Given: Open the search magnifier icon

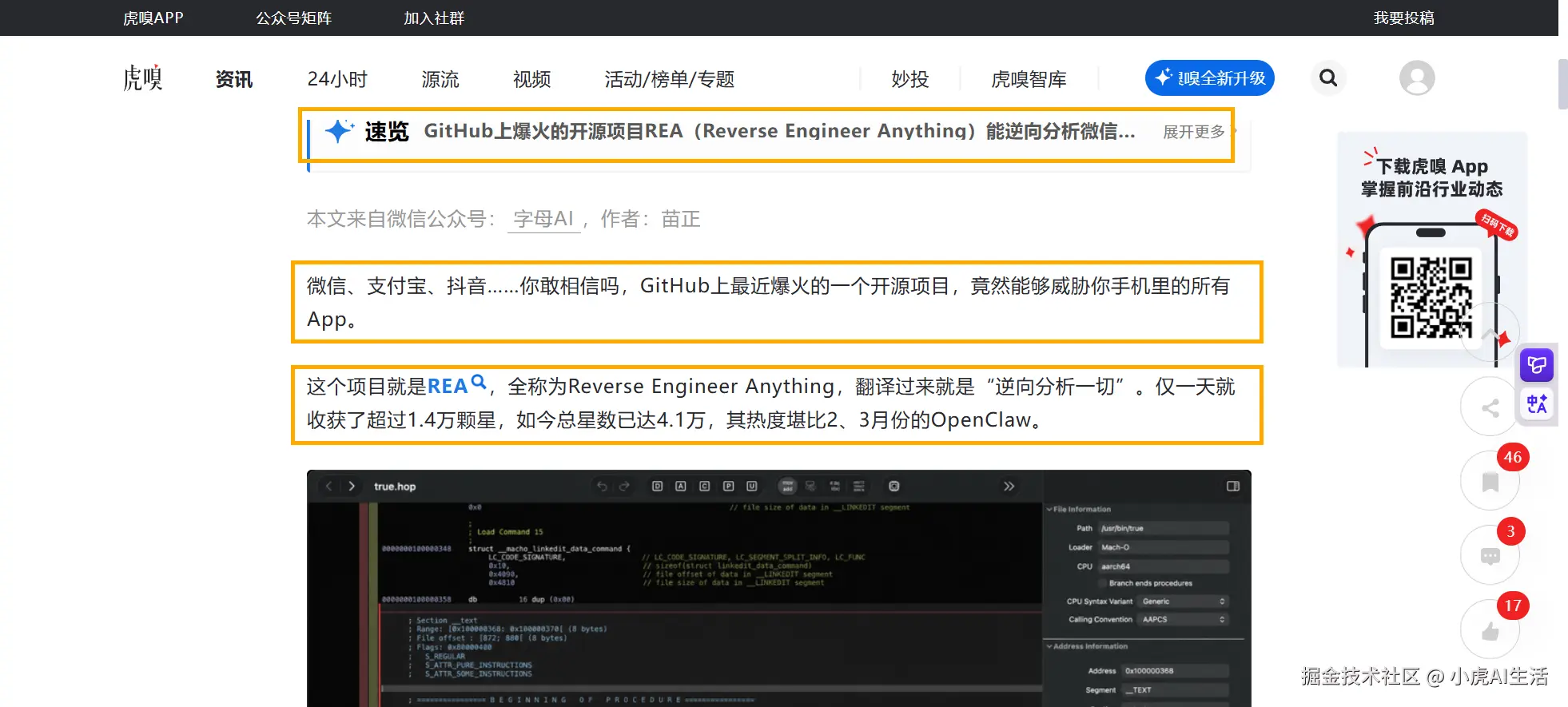Looking at the screenshot, I should coord(1328,78).
